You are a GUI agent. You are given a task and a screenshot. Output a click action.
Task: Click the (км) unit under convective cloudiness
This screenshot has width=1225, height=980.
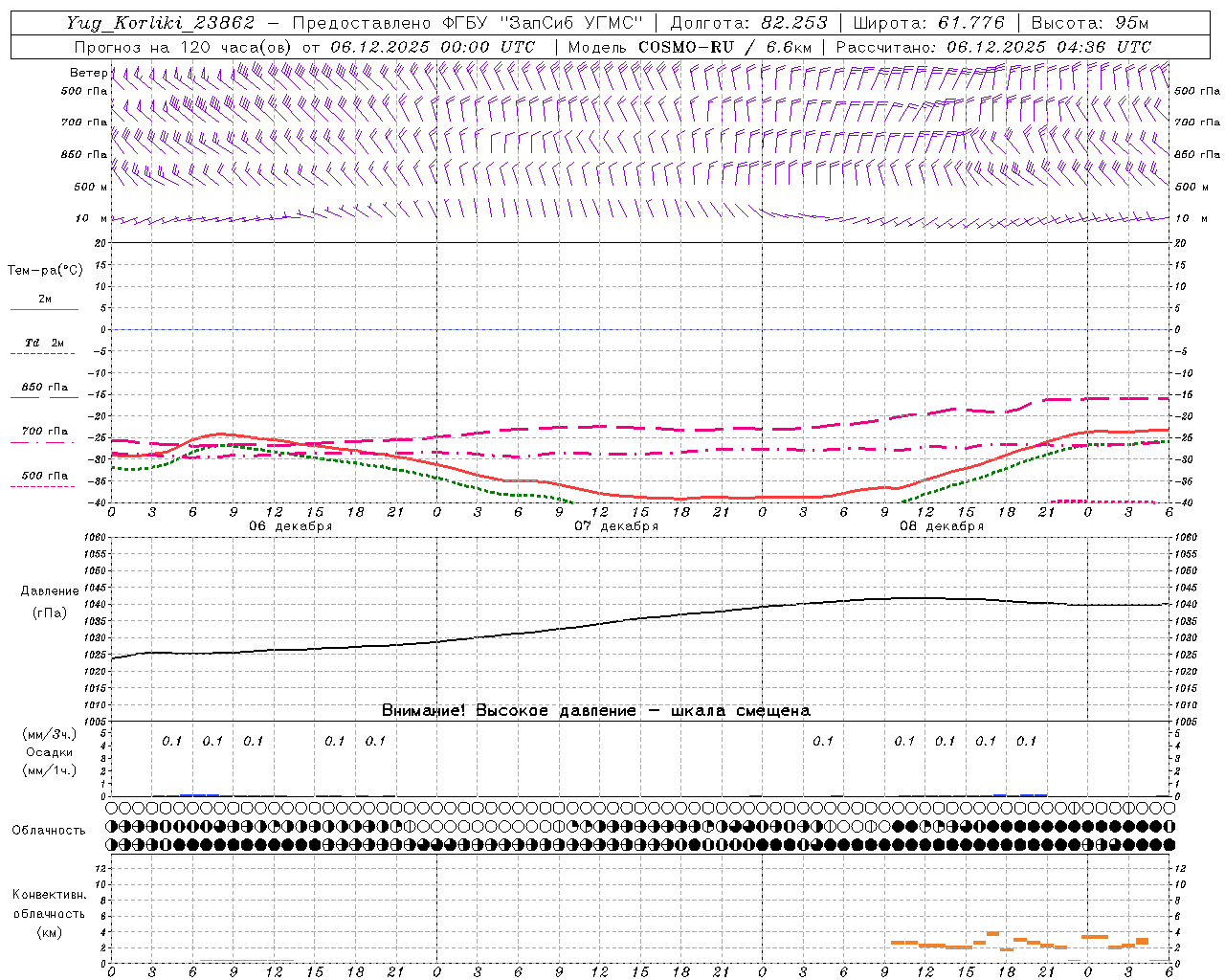[50, 931]
